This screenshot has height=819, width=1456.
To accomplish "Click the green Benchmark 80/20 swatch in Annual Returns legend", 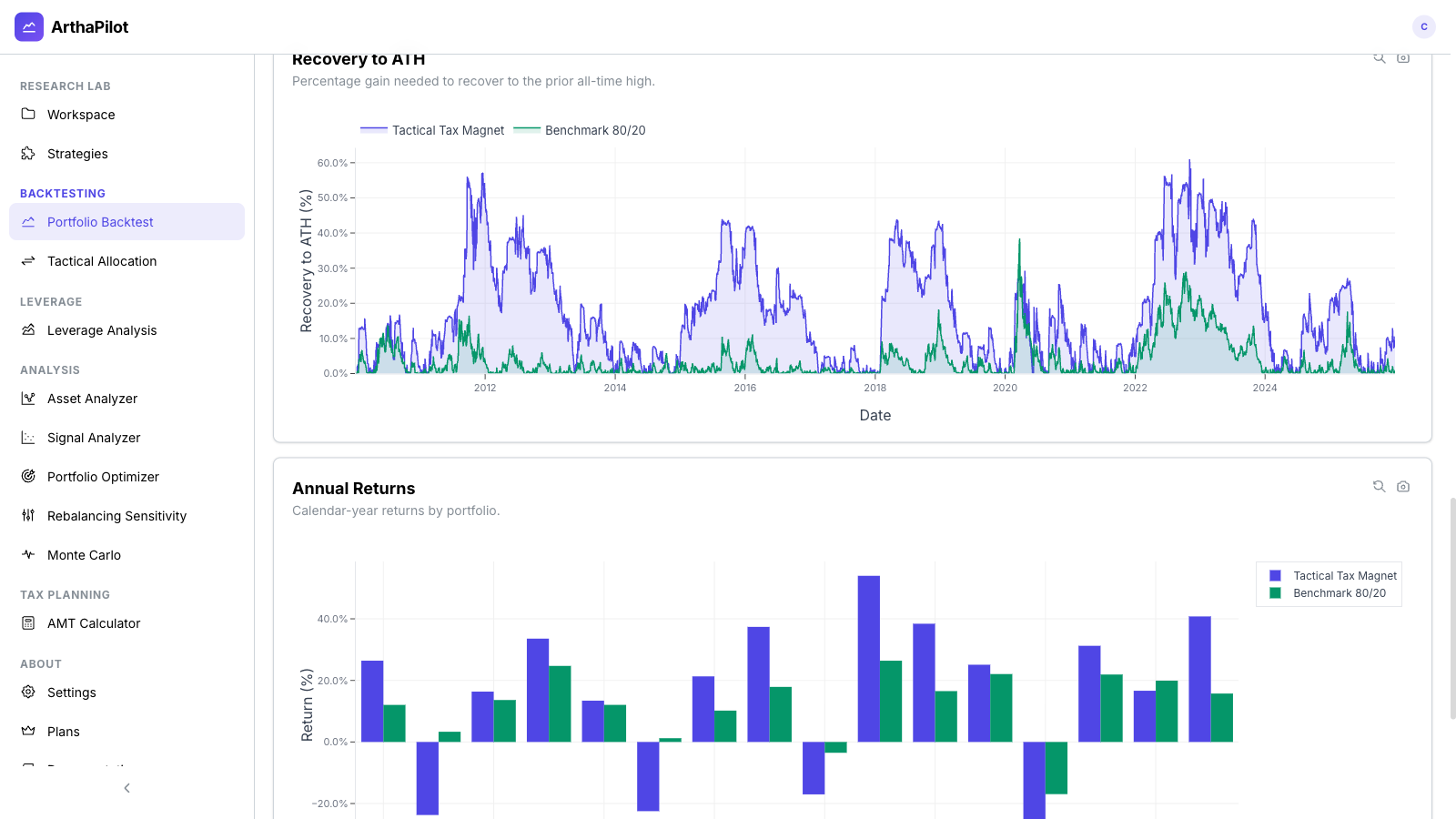I will click(x=1275, y=593).
